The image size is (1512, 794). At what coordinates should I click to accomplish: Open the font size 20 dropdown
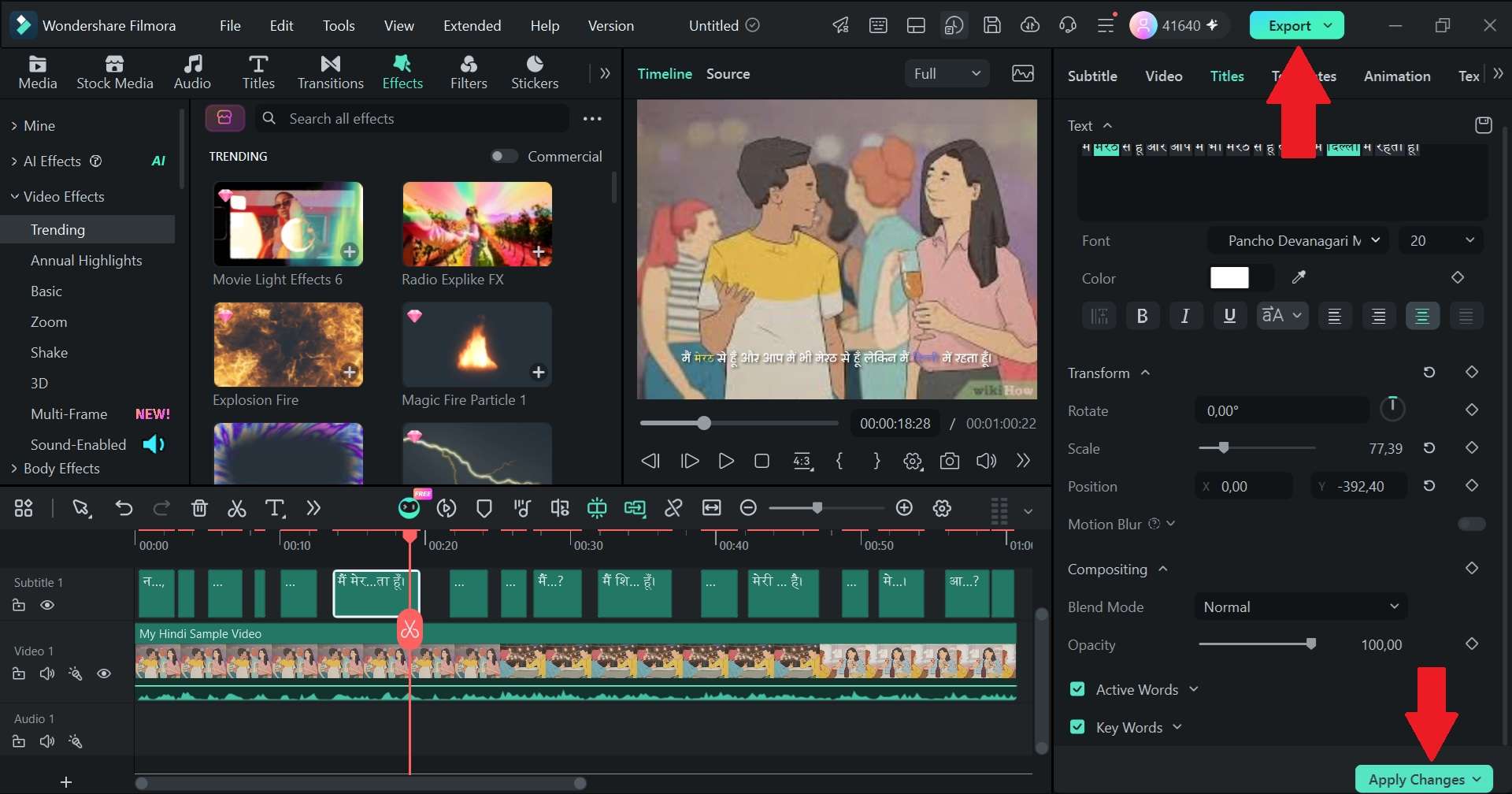1441,240
